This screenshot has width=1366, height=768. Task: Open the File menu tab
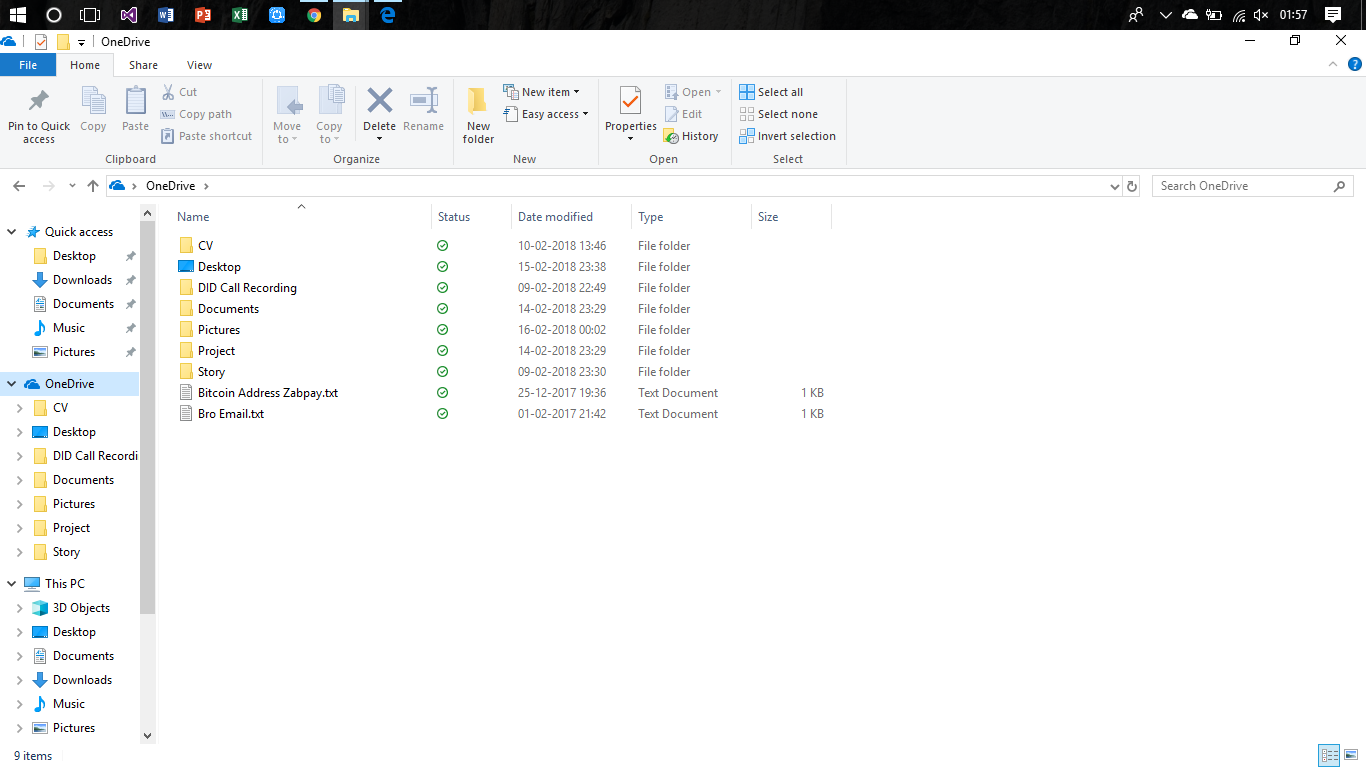point(28,65)
